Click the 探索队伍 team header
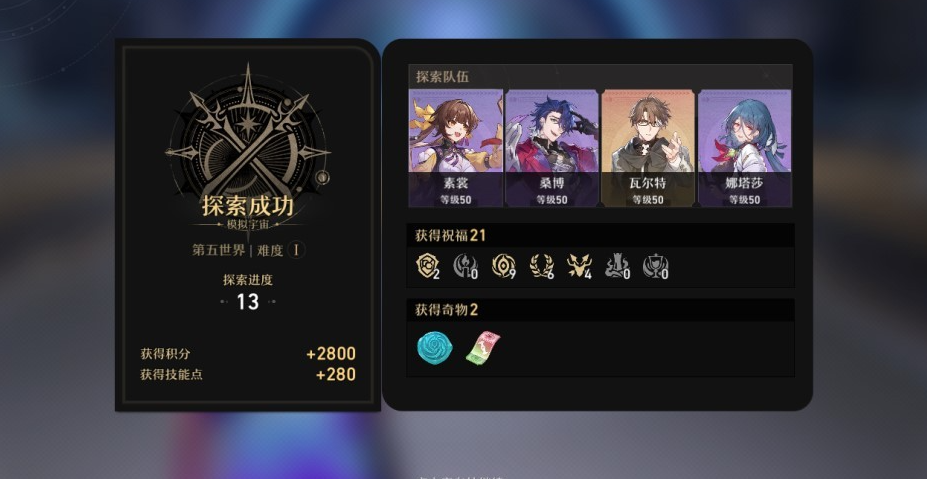Screen dimensions: 927x479 [x=600, y=76]
